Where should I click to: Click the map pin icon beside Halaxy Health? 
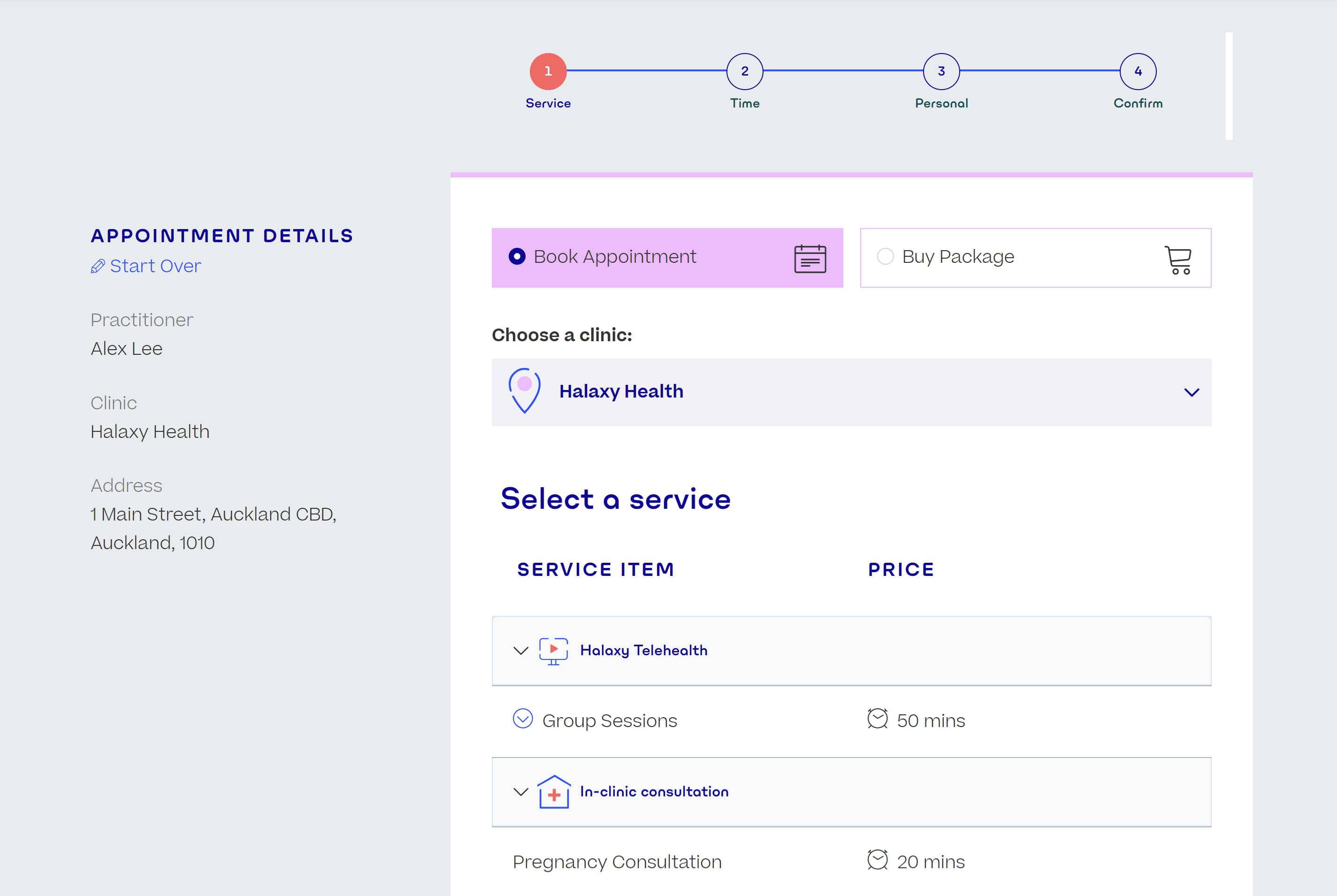click(x=524, y=391)
